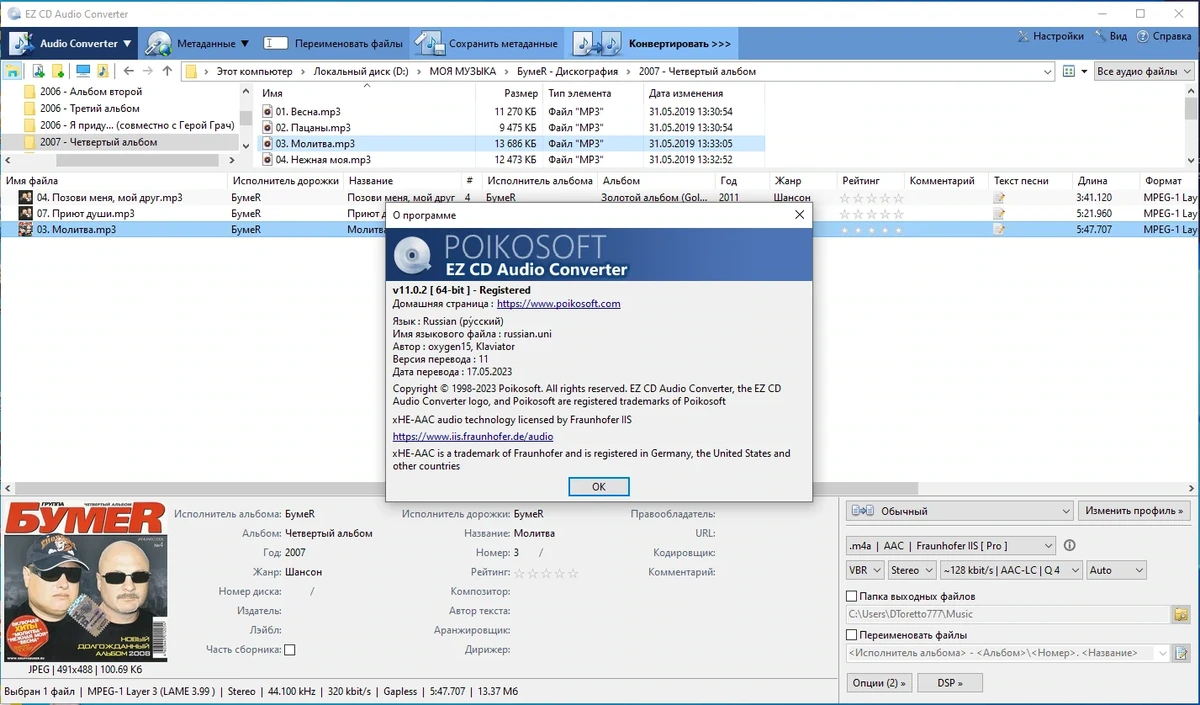Tick the Переименовать файлы checkbox in the output panel
Image resolution: width=1200 pixels, height=705 pixels.
(852, 635)
